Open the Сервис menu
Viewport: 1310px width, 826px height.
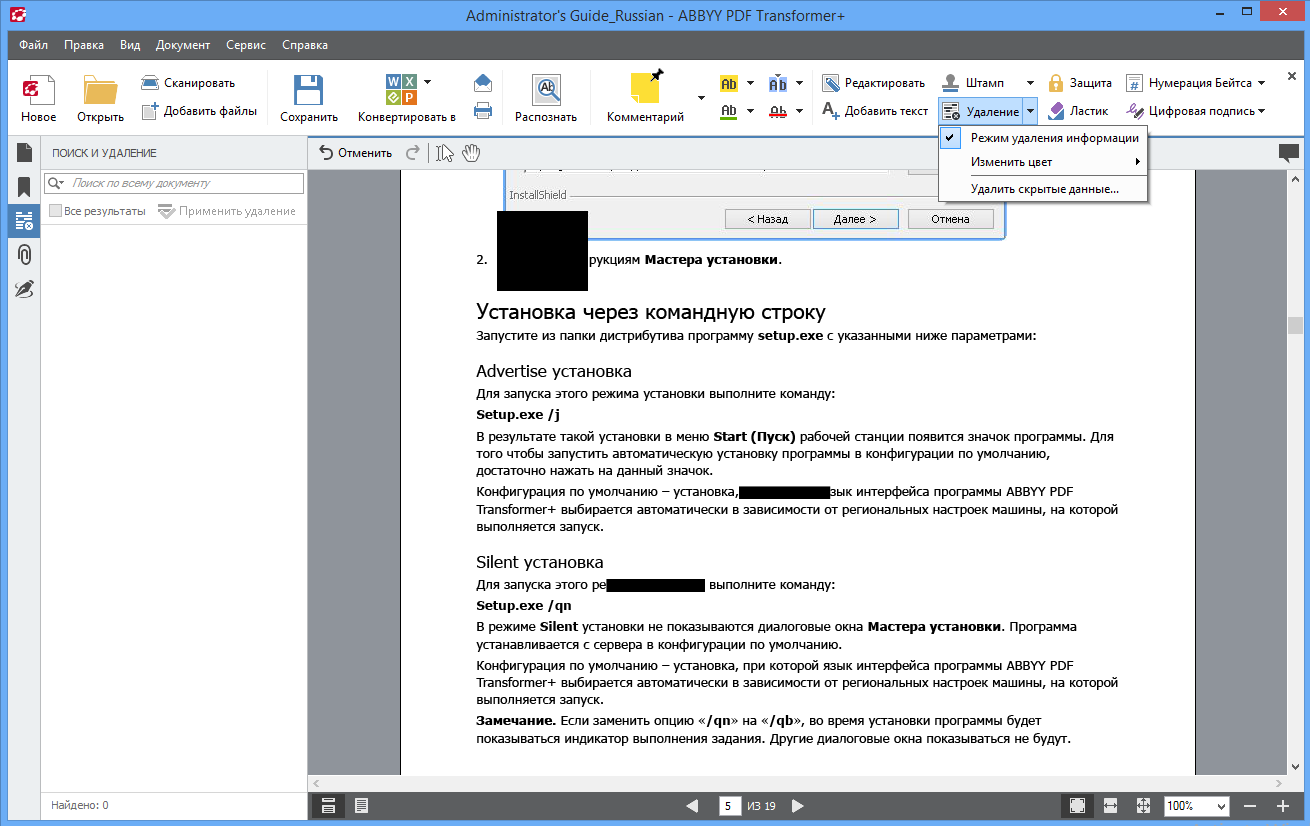[x=246, y=45]
